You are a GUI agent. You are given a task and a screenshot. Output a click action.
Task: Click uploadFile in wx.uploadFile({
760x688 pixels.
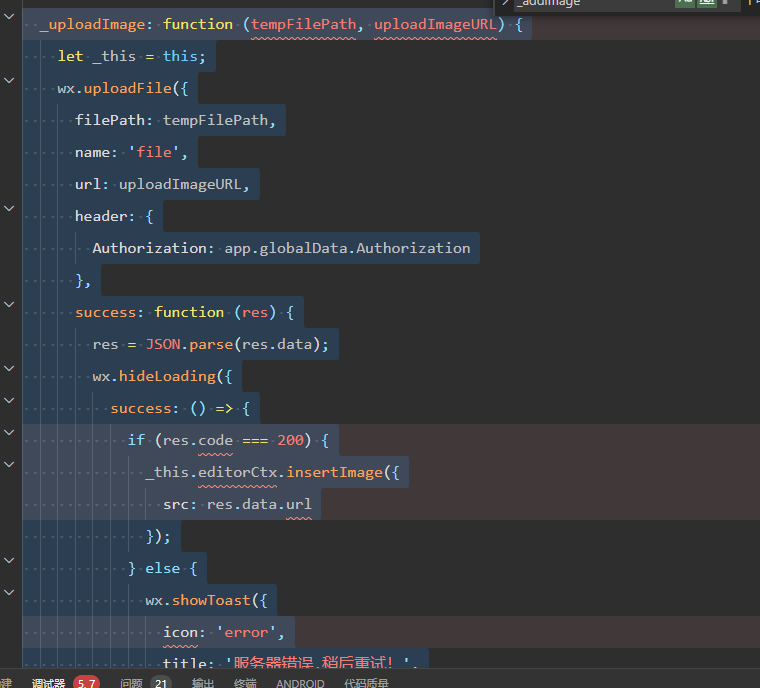(x=127, y=88)
